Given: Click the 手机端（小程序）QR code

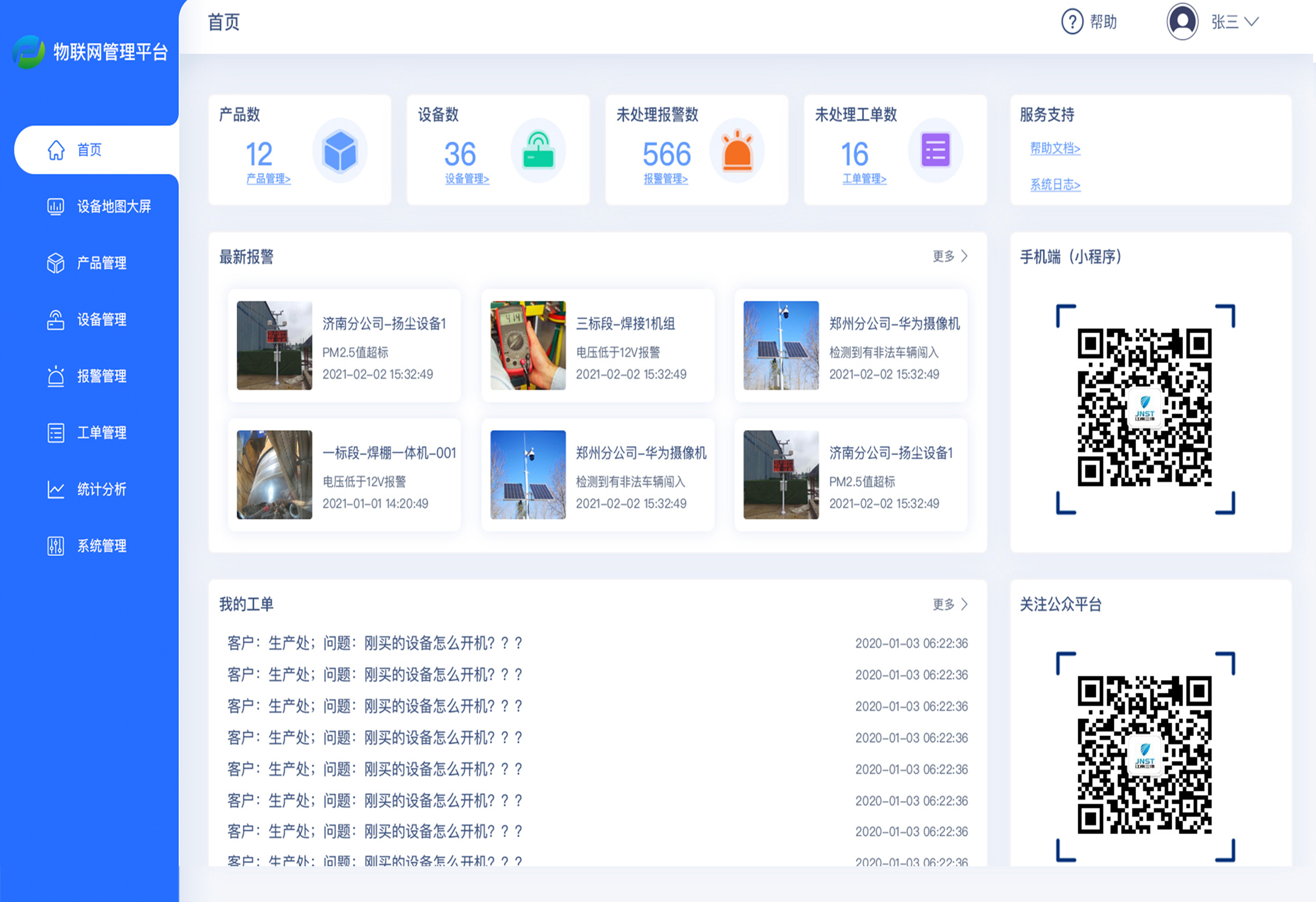Looking at the screenshot, I should pyautogui.click(x=1145, y=408).
